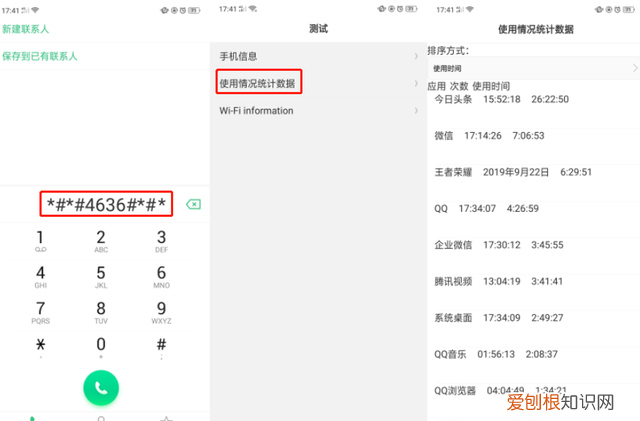
Task: Tap the star key on dialpad
Action: 40,347
